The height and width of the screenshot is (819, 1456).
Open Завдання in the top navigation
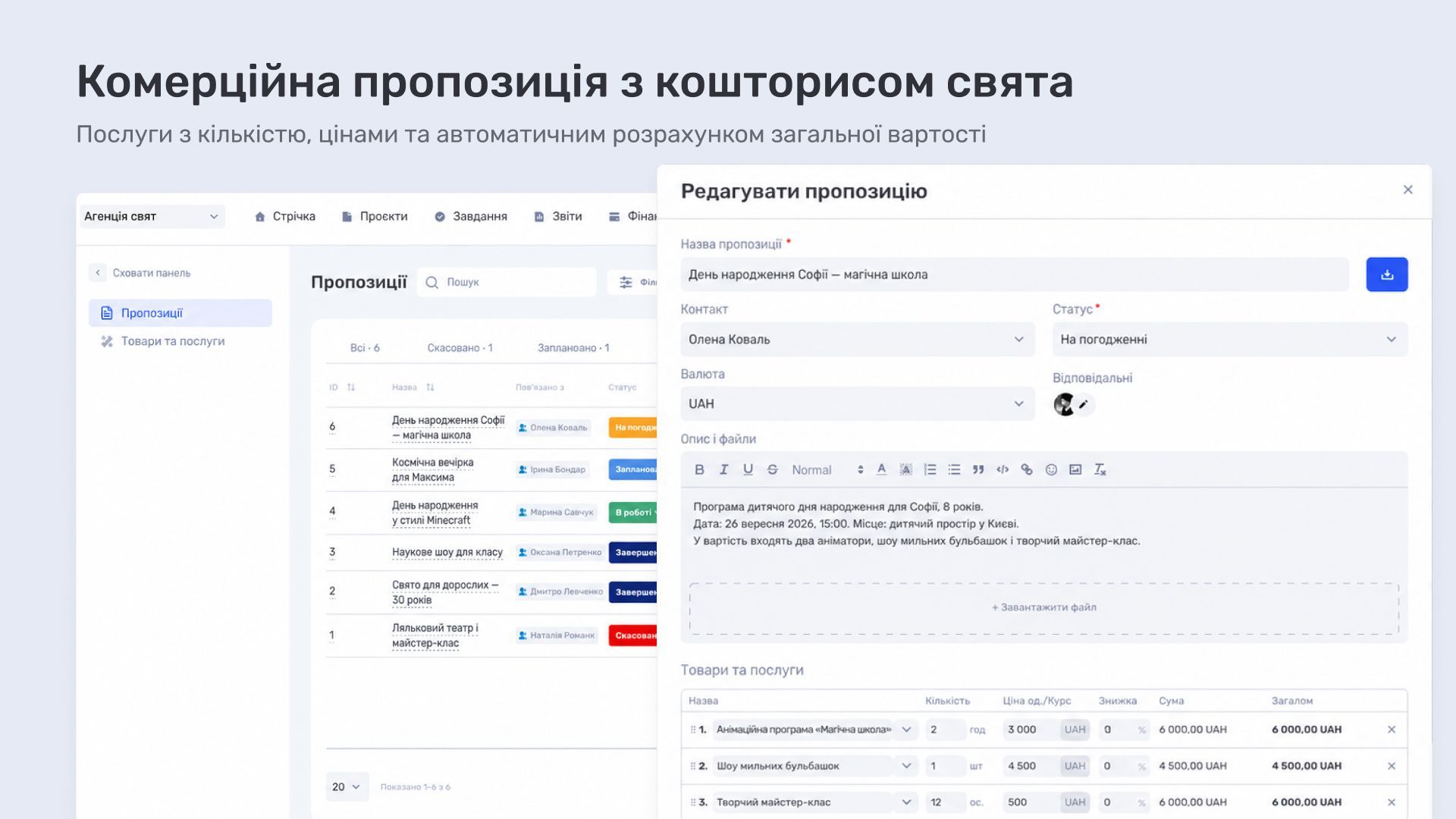pyautogui.click(x=471, y=216)
